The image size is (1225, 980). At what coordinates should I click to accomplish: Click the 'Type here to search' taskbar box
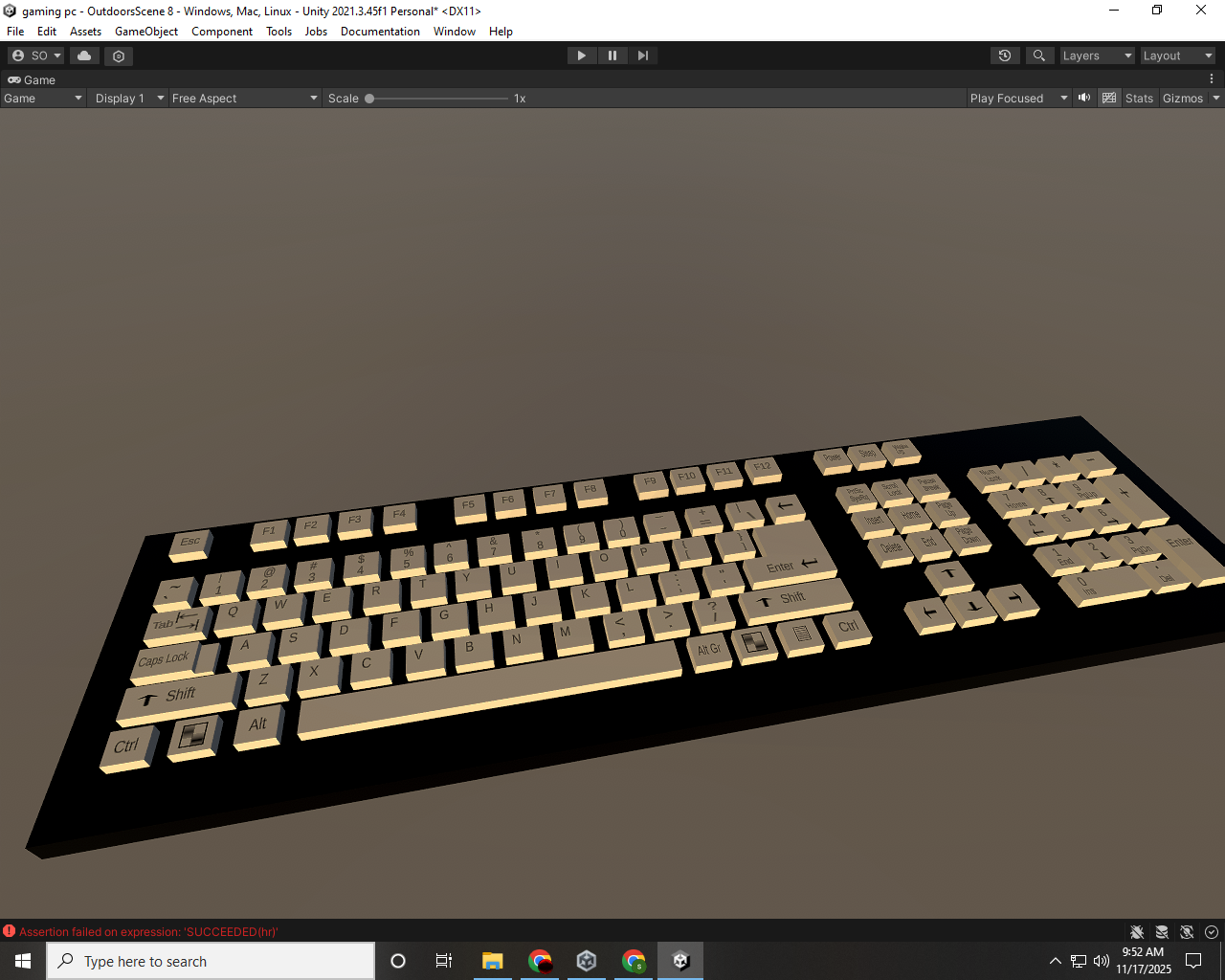pyautogui.click(x=211, y=961)
